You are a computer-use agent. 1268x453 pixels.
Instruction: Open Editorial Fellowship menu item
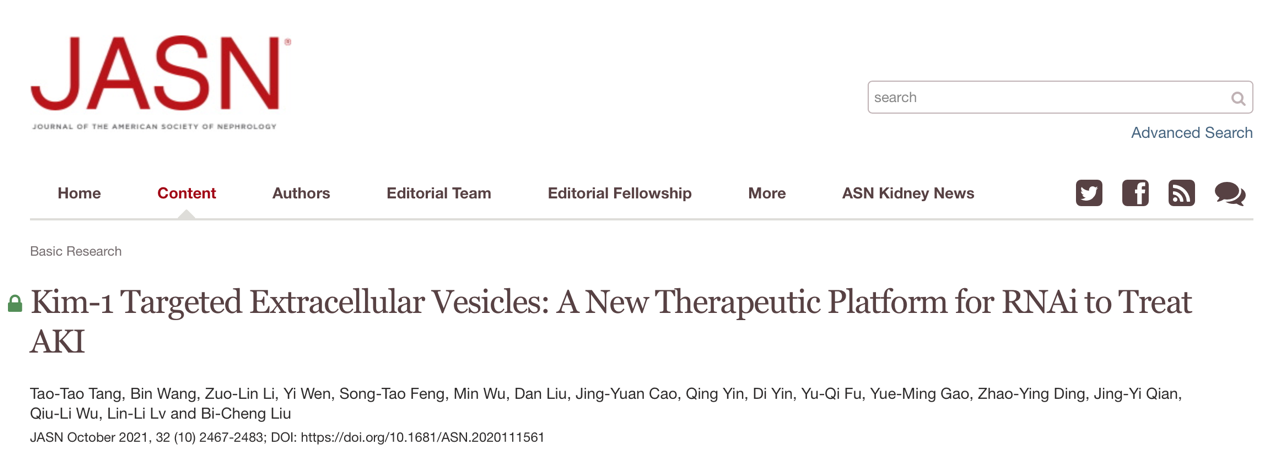click(619, 194)
